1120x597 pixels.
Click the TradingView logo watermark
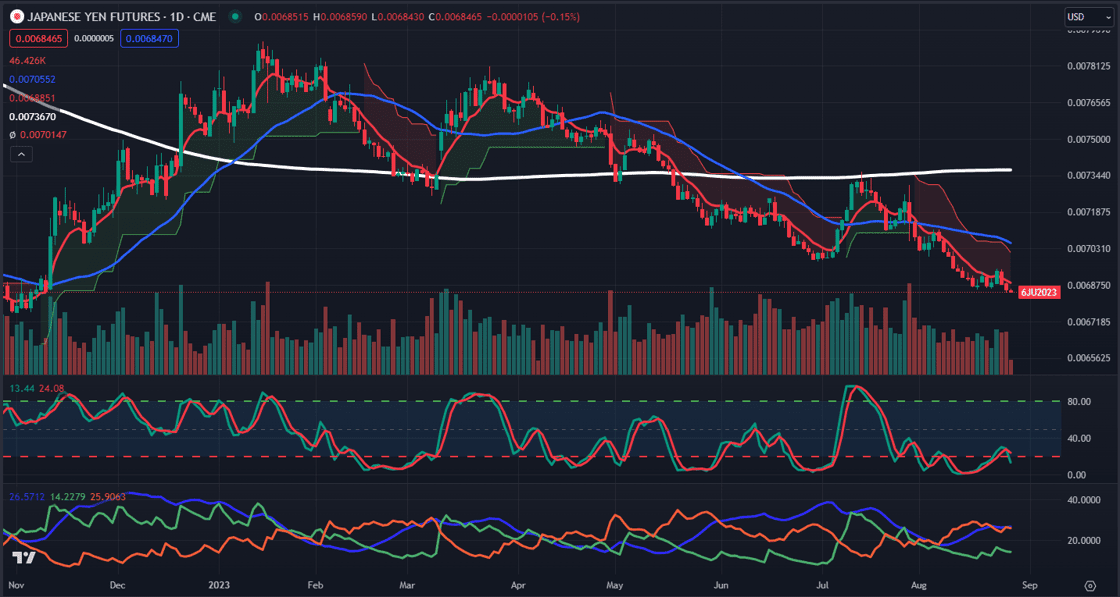(25, 558)
